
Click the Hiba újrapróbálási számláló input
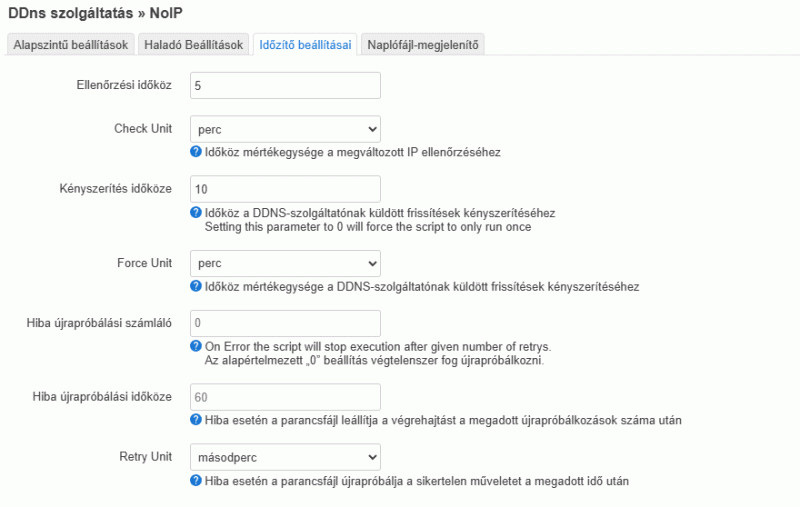point(285,323)
